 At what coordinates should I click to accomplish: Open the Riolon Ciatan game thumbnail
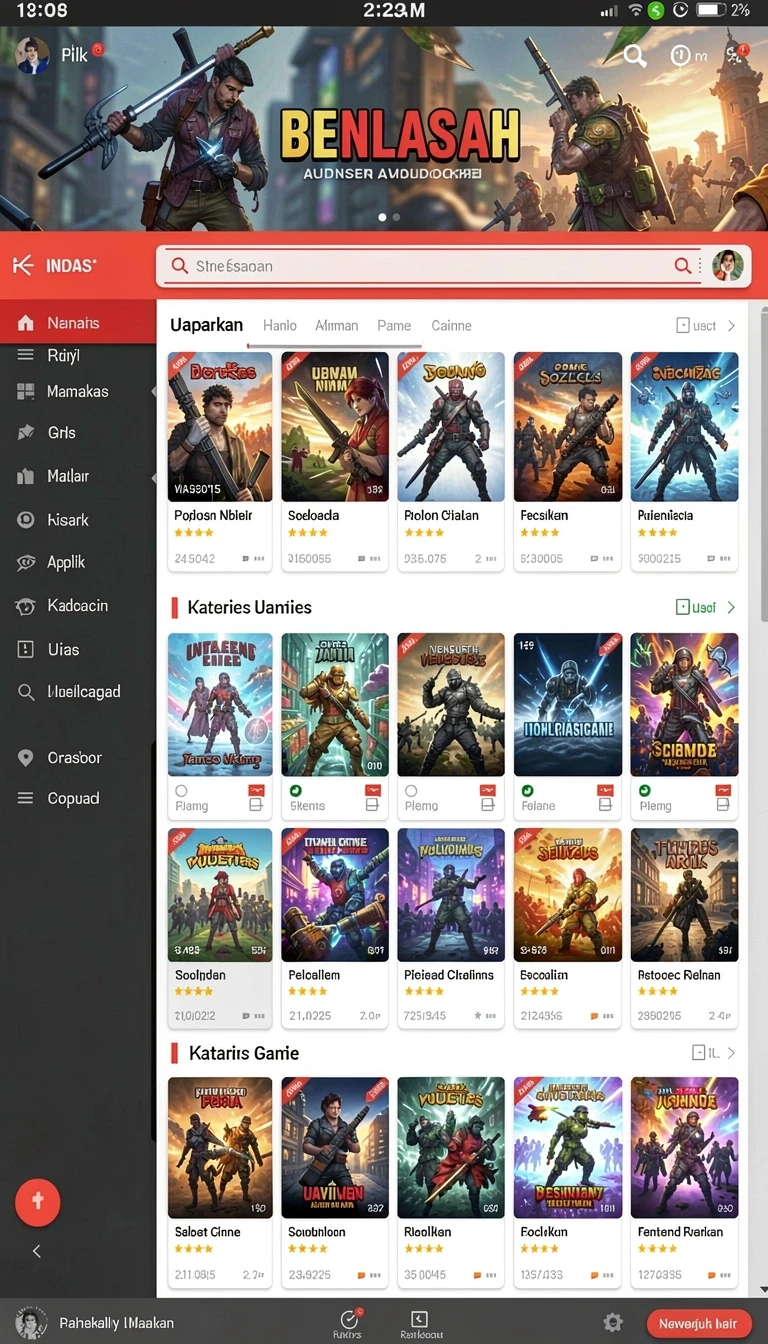[451, 426]
